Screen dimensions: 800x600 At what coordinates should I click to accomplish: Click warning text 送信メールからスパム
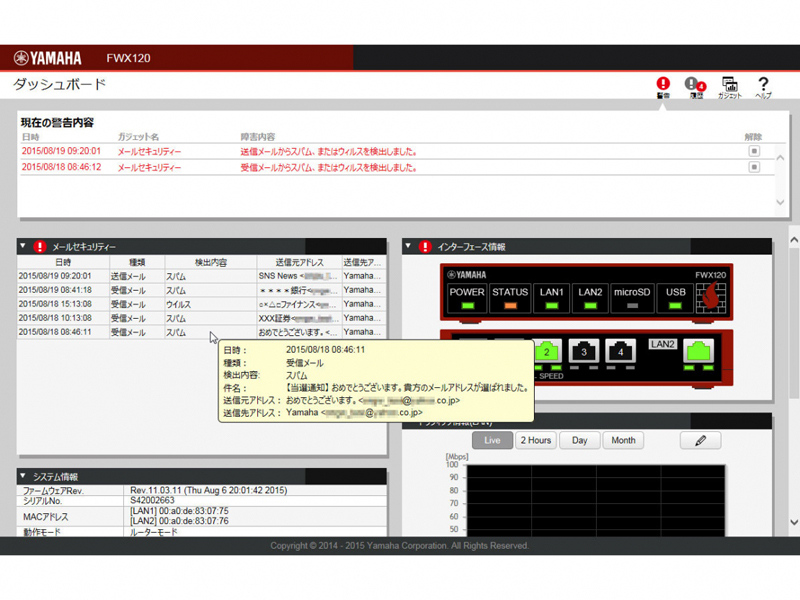click(329, 152)
